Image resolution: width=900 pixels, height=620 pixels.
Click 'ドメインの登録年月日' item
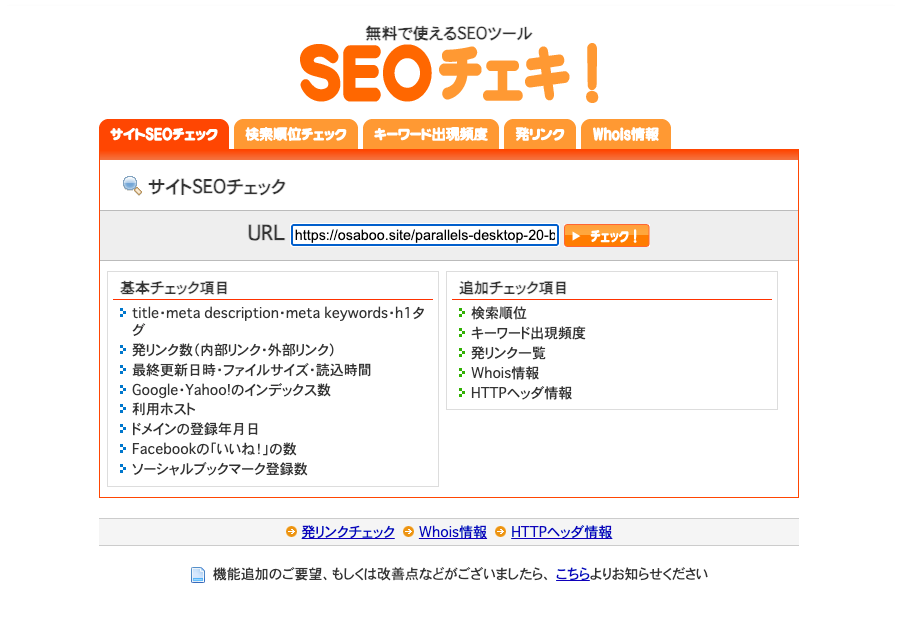(195, 429)
